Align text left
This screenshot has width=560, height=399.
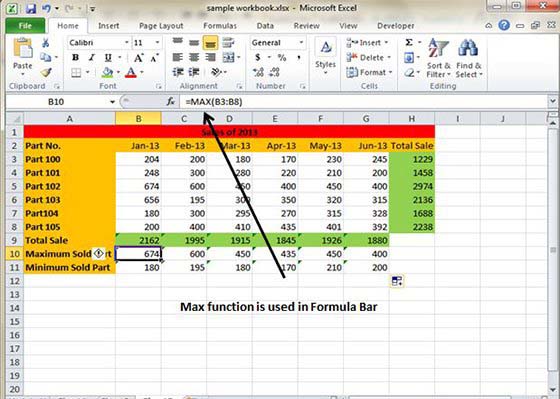tap(178, 58)
